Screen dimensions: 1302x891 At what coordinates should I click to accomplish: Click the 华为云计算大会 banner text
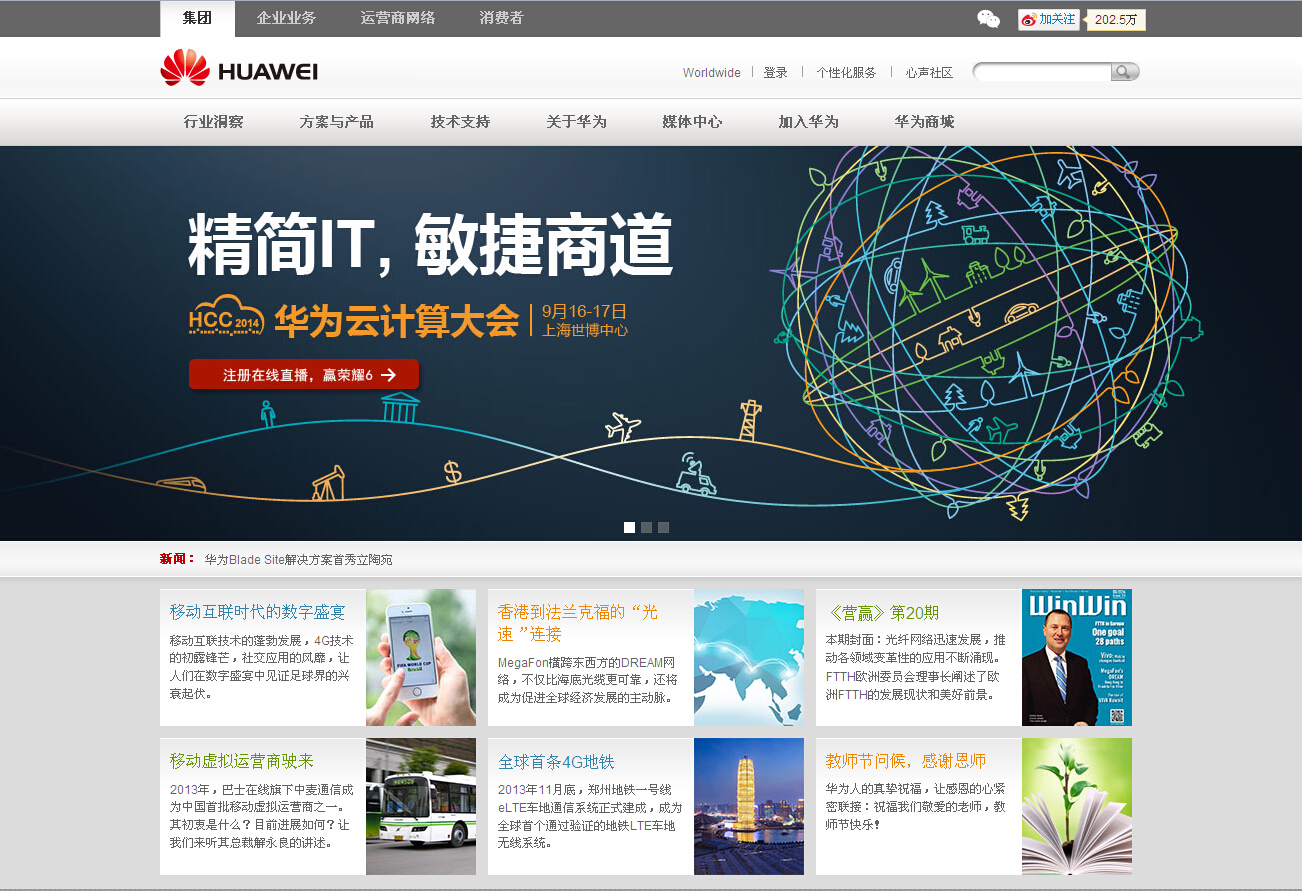pos(397,319)
